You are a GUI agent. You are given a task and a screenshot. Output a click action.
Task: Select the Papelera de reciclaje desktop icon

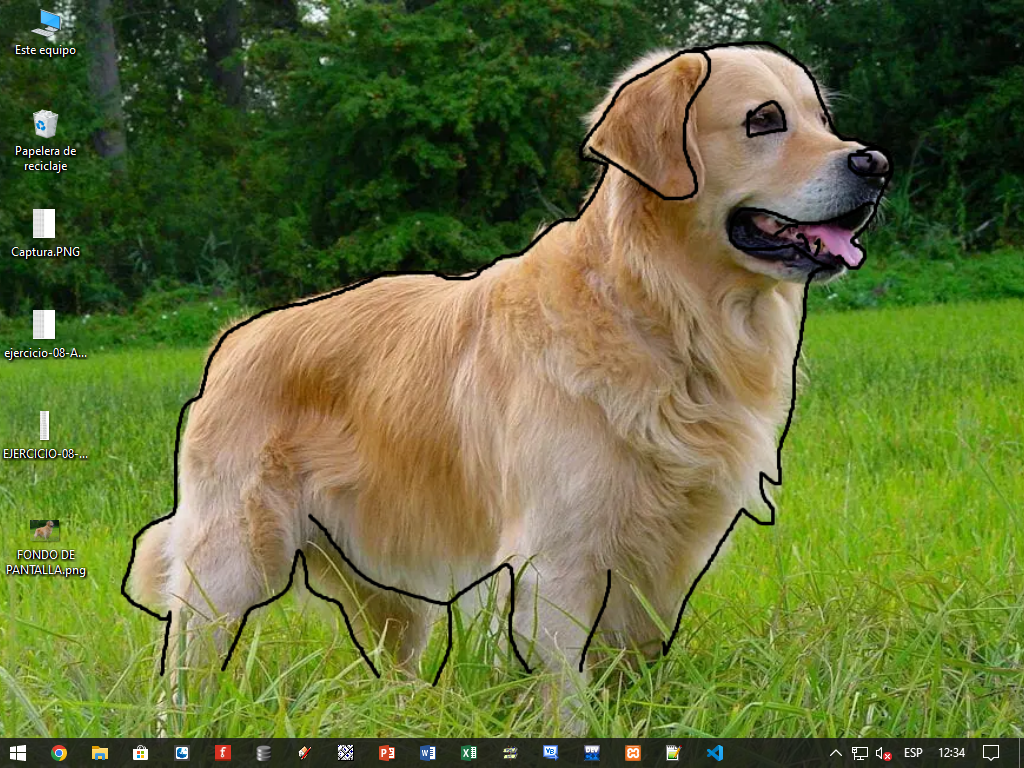45,125
